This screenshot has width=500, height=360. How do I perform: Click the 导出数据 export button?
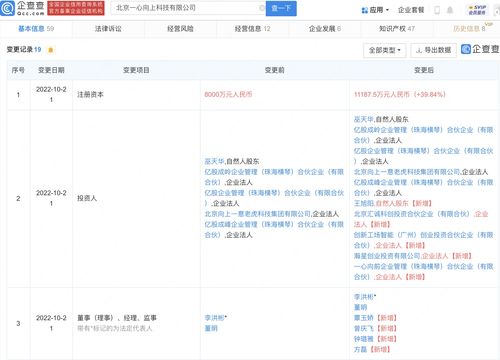coord(434,50)
